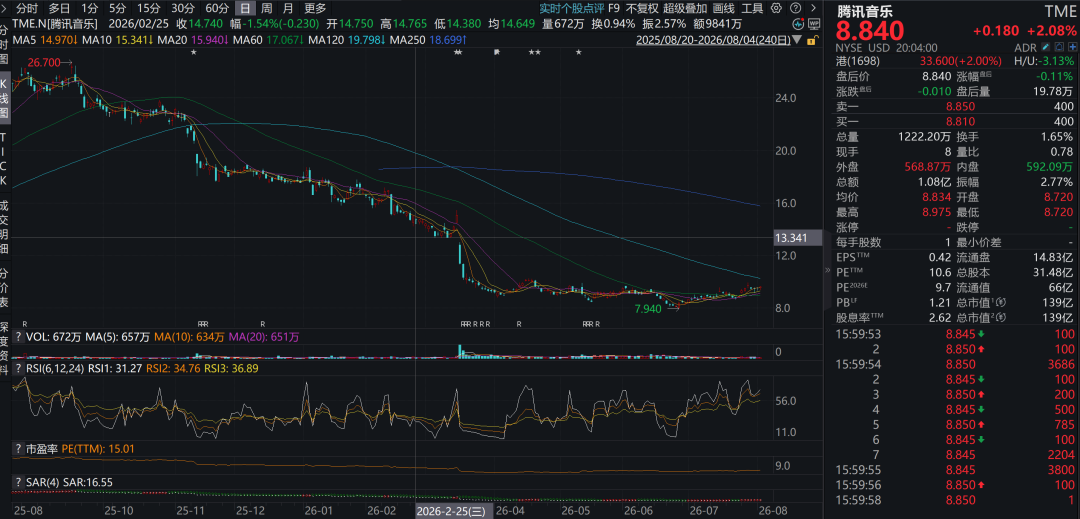Click MA250 18.699 indicator label
This screenshot has width=1080, height=519.
point(428,40)
